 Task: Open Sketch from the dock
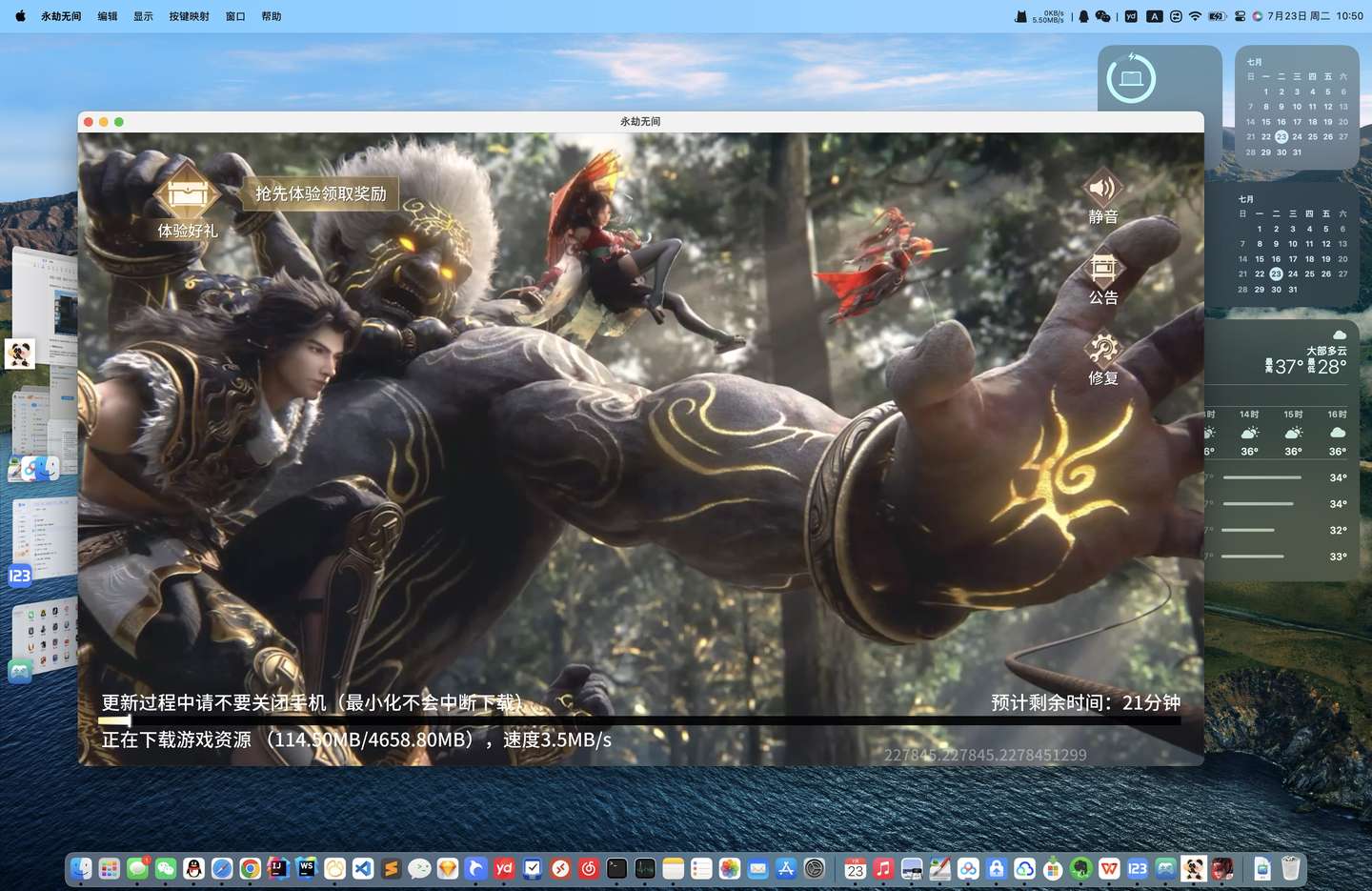click(448, 868)
